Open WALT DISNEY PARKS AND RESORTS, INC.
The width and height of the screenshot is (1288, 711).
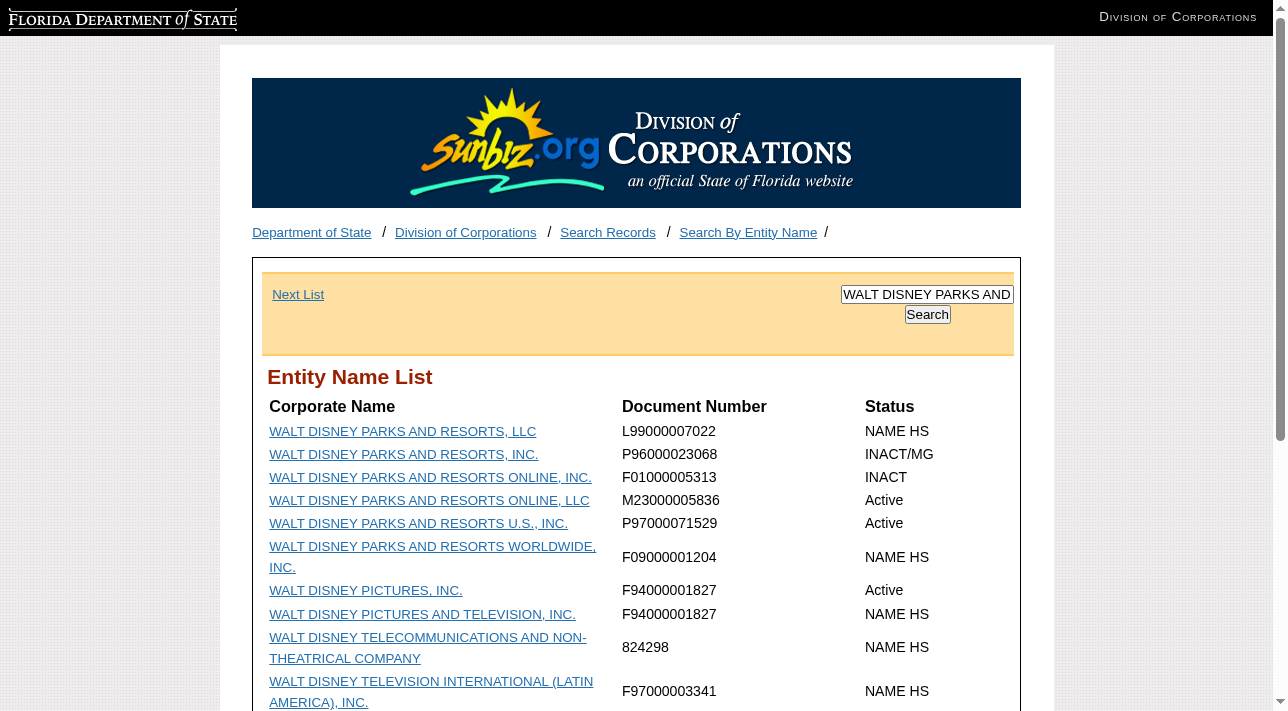point(403,455)
